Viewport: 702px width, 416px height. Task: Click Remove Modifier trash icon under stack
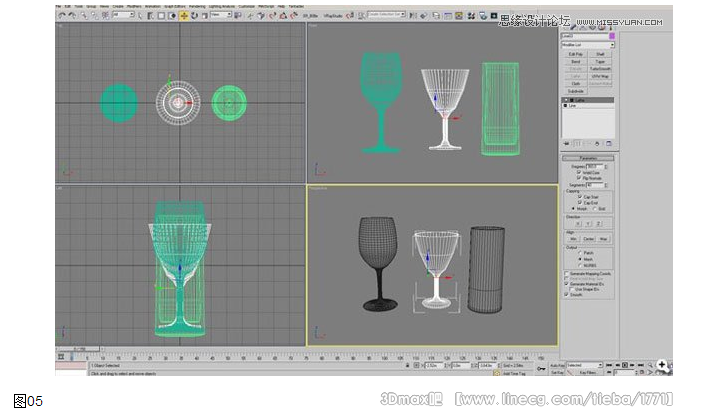(x=597, y=144)
